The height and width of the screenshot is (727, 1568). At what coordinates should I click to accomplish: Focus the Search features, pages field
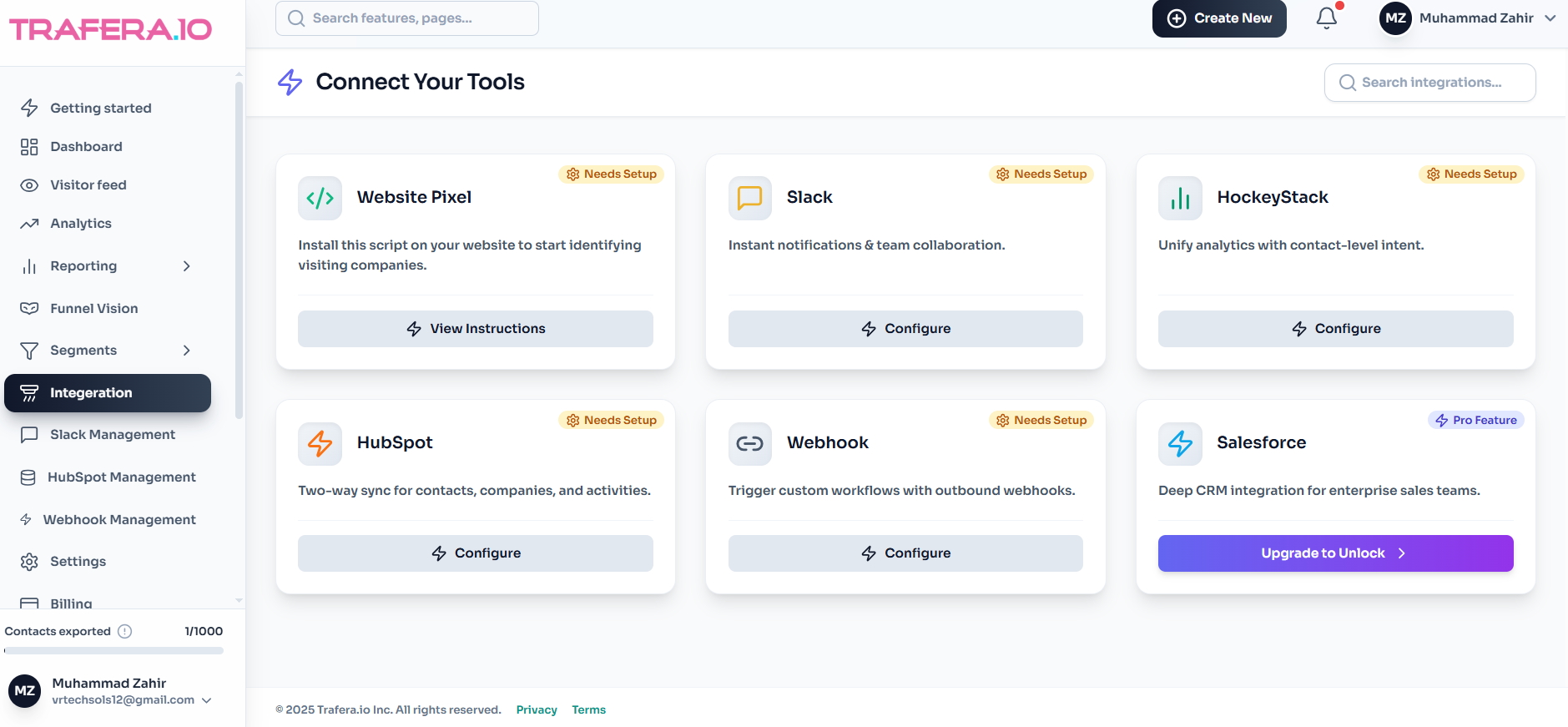[407, 18]
